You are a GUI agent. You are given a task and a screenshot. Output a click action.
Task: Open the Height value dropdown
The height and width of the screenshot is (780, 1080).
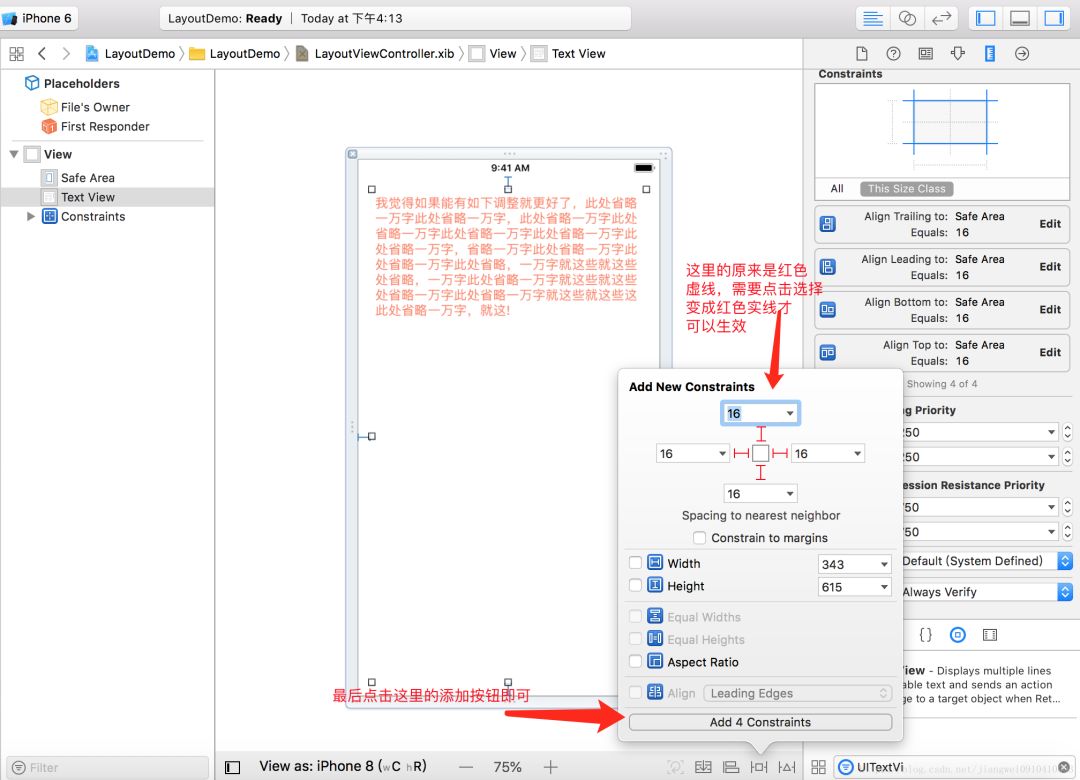tap(884, 587)
